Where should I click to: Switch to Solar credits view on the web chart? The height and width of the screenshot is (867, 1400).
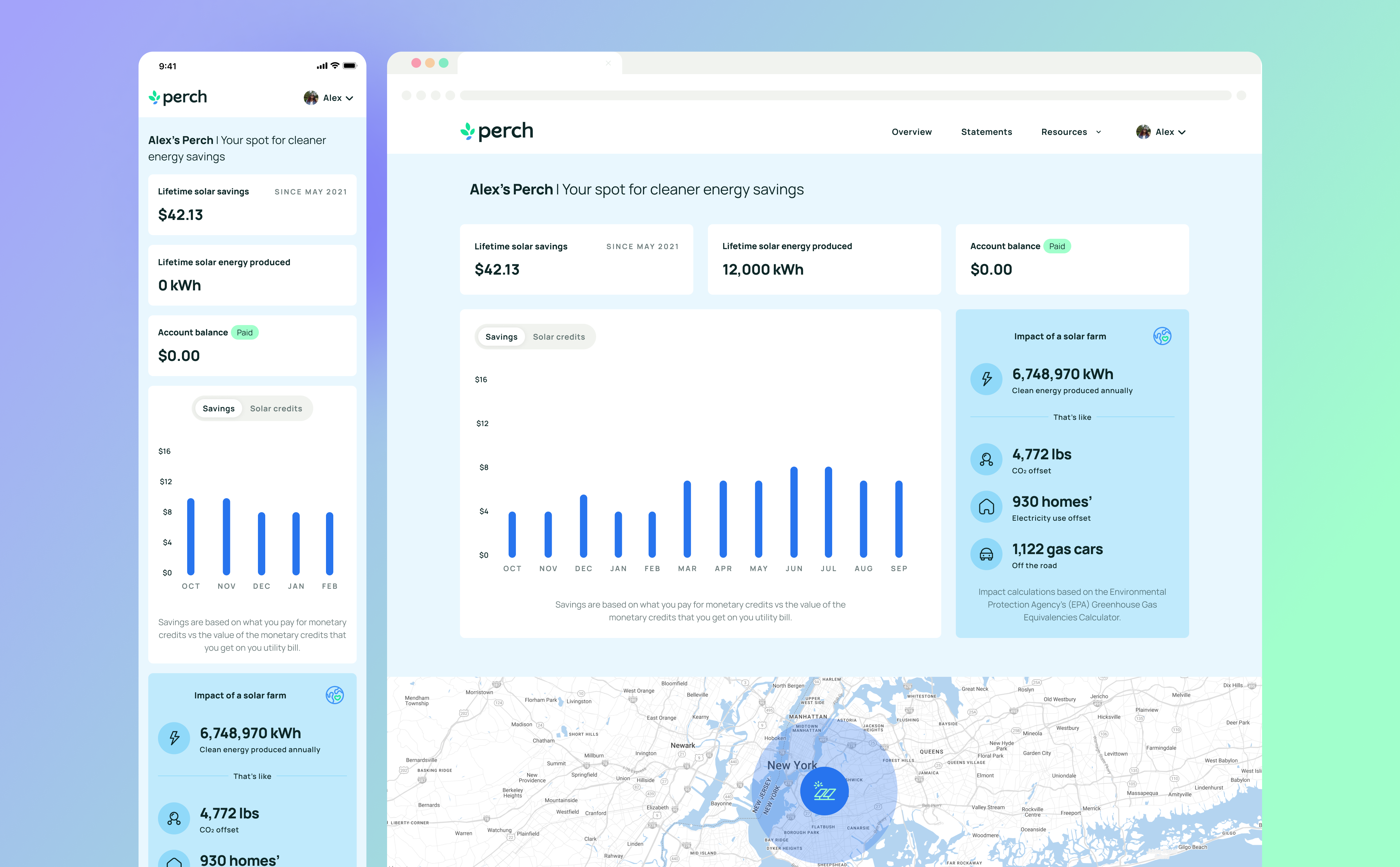[559, 337]
